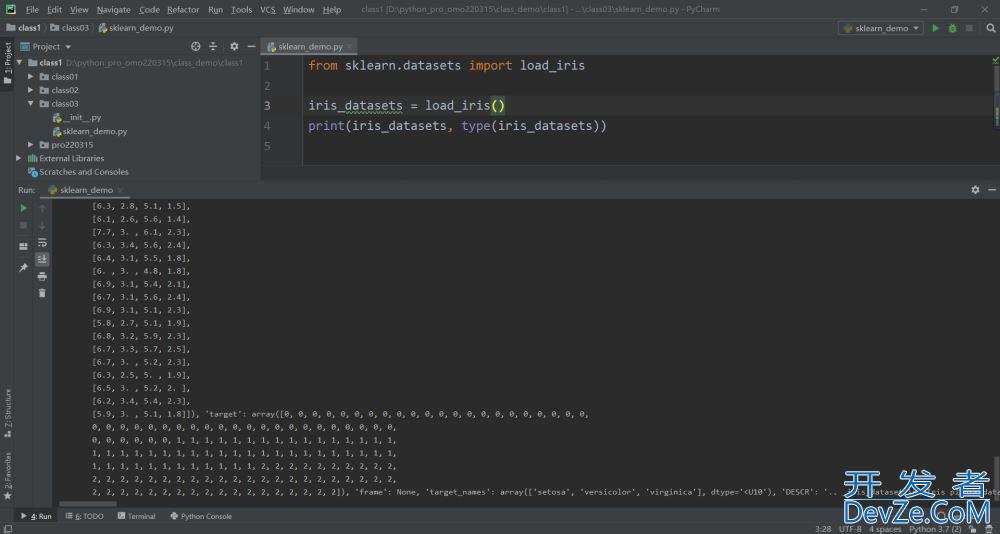Viewport: 1000px width, 534px height.
Task: Toggle soft-wrap in Run console
Action: (x=42, y=242)
